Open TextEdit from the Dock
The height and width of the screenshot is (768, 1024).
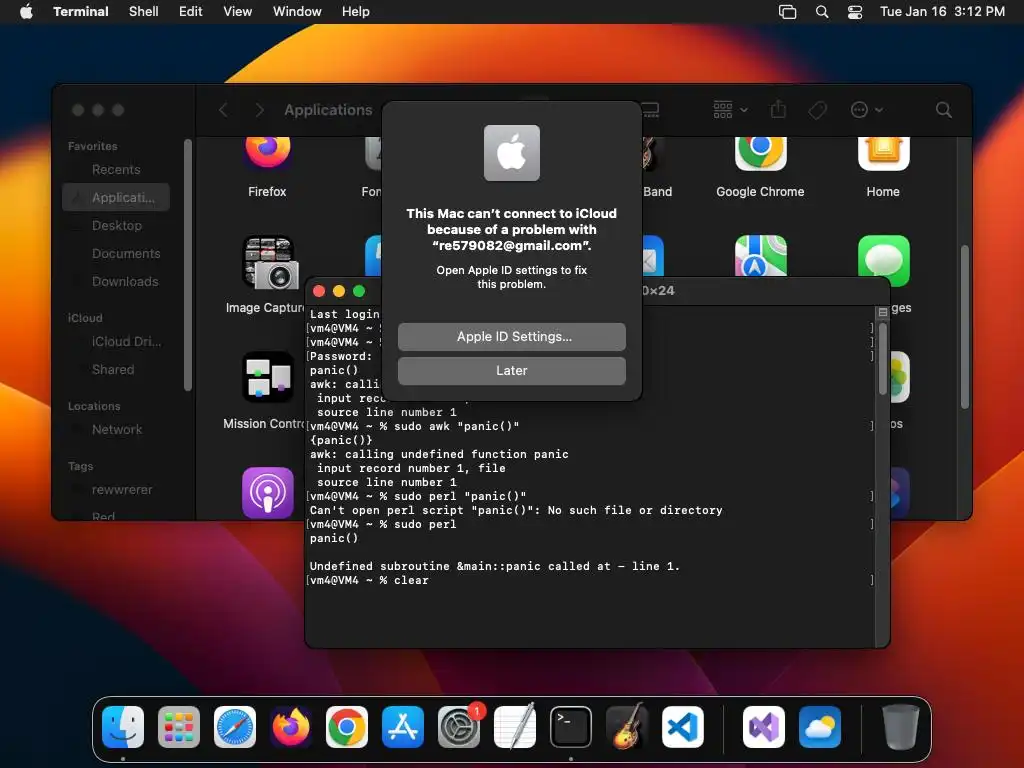(x=515, y=727)
